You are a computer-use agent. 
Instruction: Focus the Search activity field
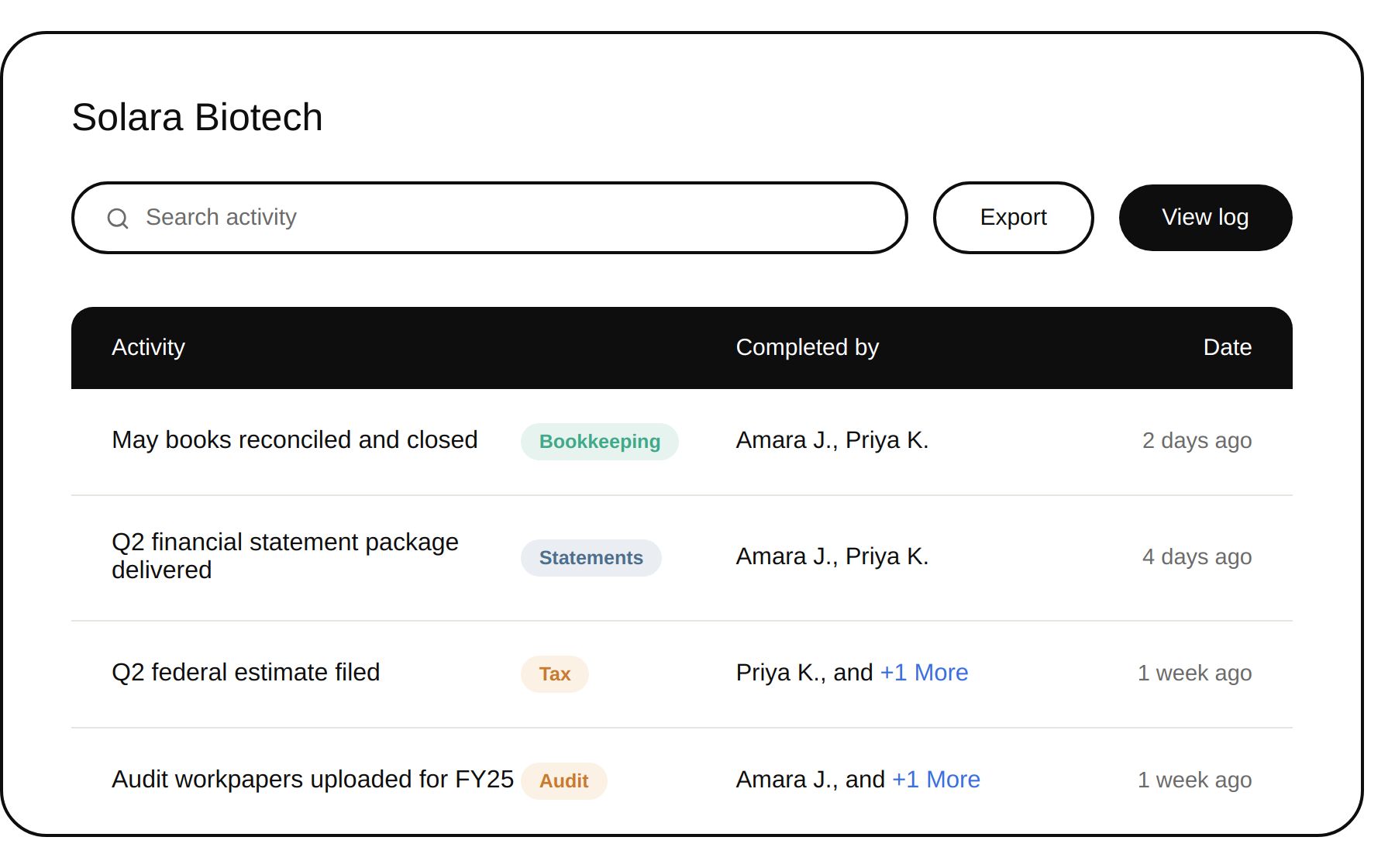click(489, 218)
